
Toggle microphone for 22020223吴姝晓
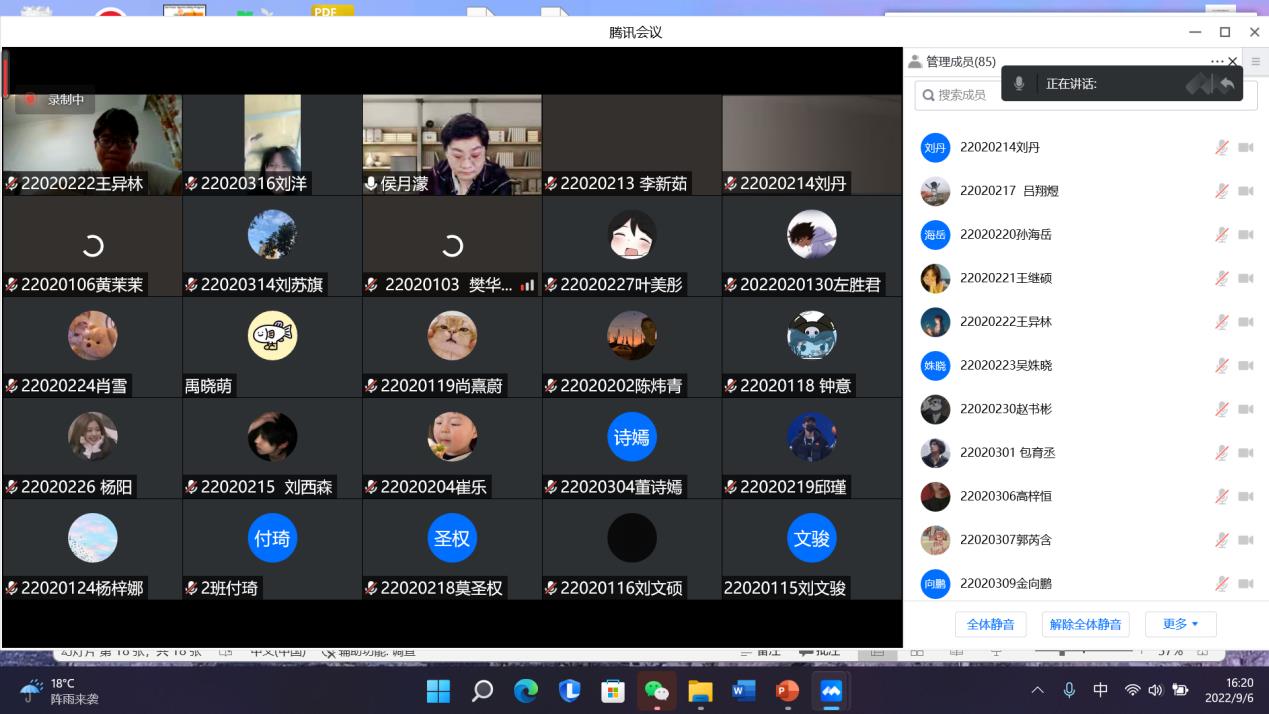pyautogui.click(x=1222, y=365)
